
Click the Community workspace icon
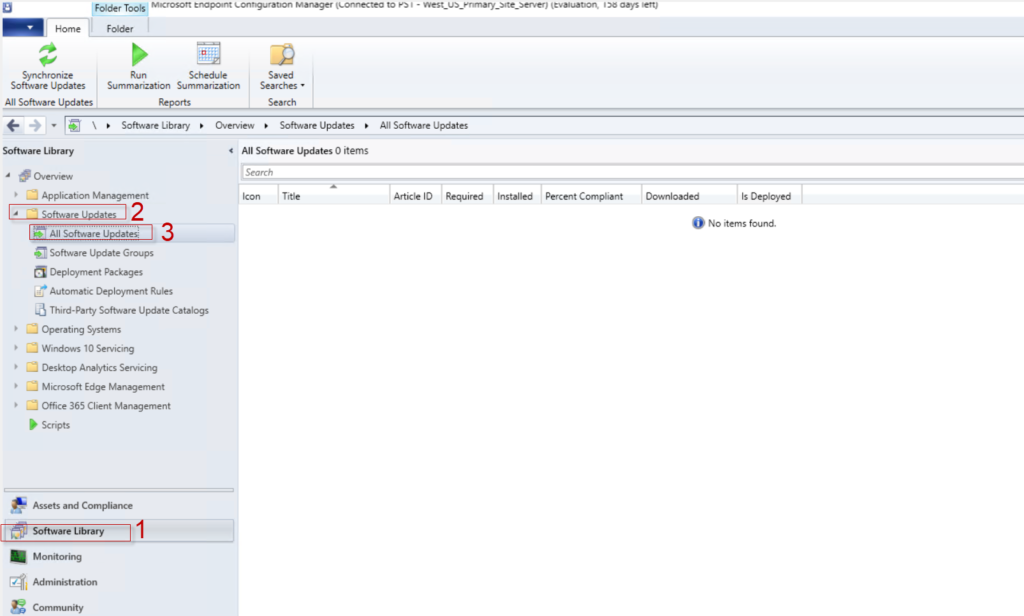18,607
